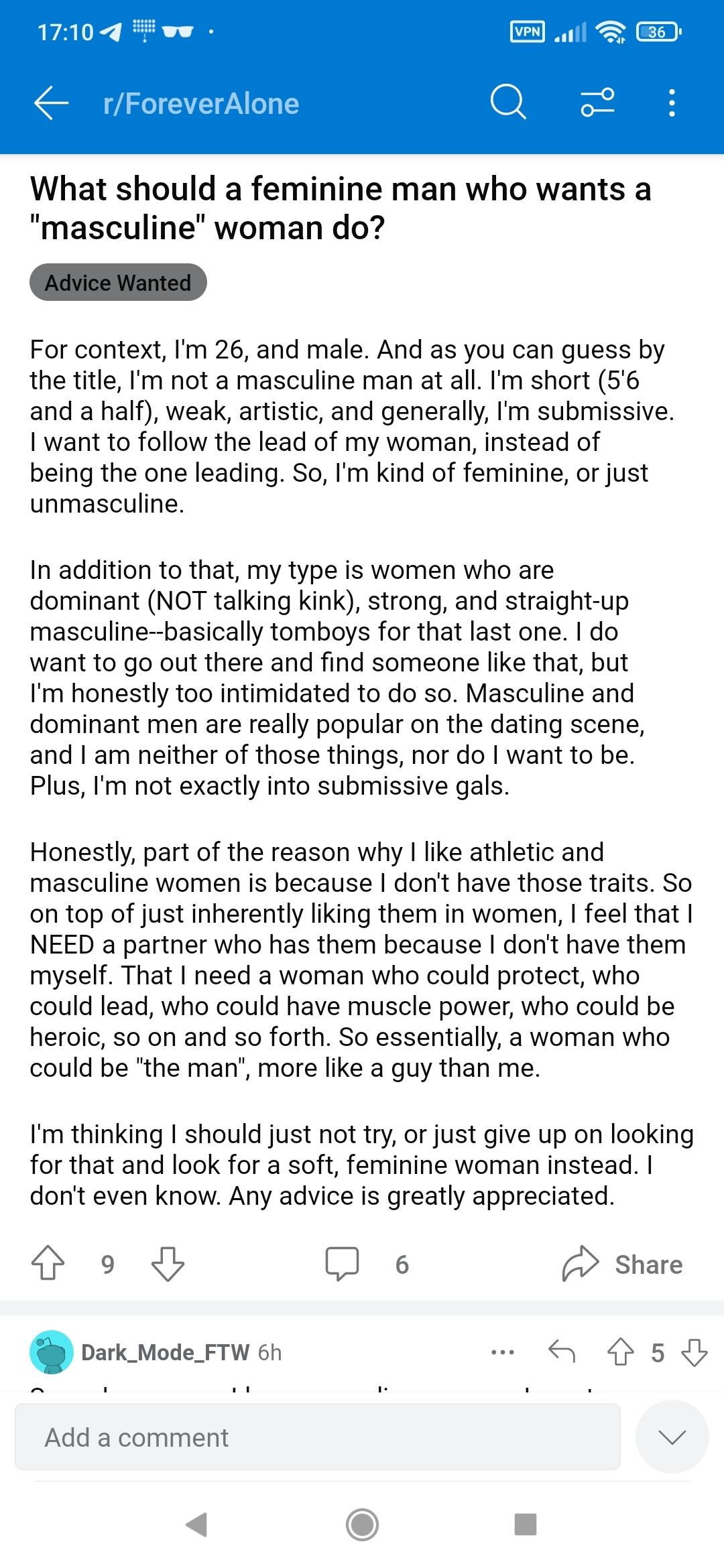Open more options for Dark_Mode_FTW's comment
Screen dimensions: 724x1568
click(x=503, y=1352)
